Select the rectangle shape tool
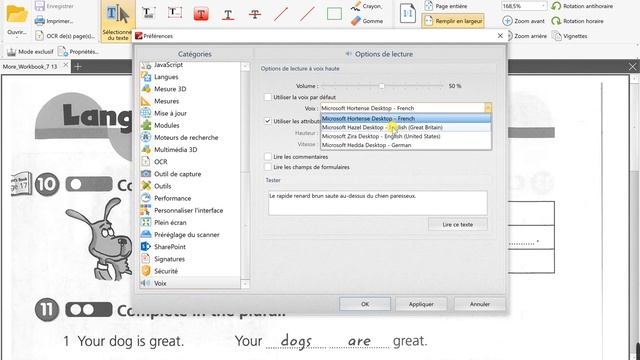 point(334,14)
